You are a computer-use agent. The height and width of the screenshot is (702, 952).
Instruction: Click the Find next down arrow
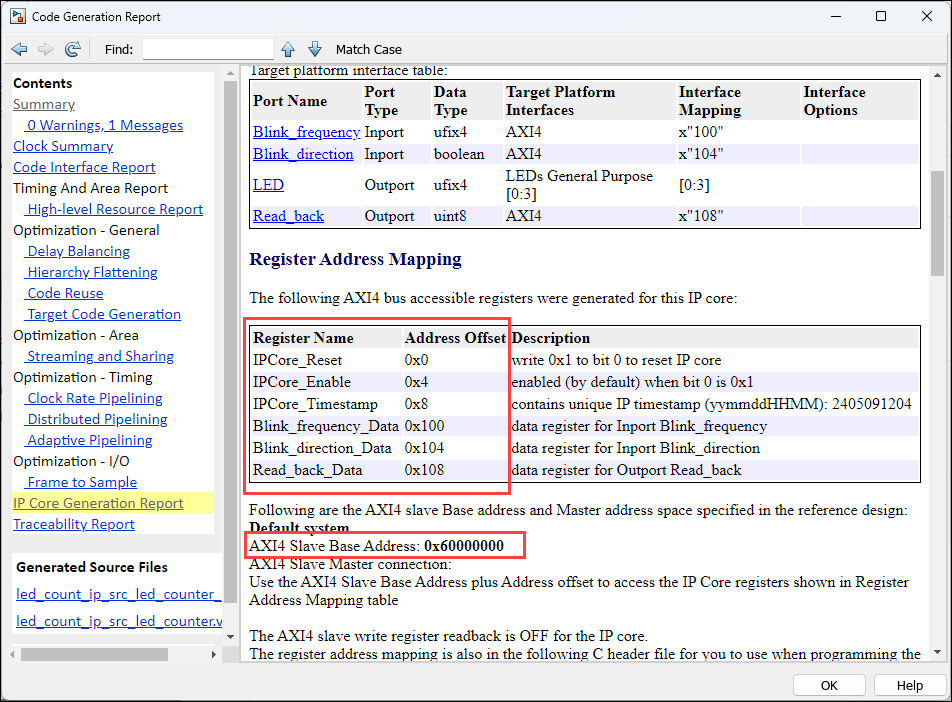click(x=315, y=49)
